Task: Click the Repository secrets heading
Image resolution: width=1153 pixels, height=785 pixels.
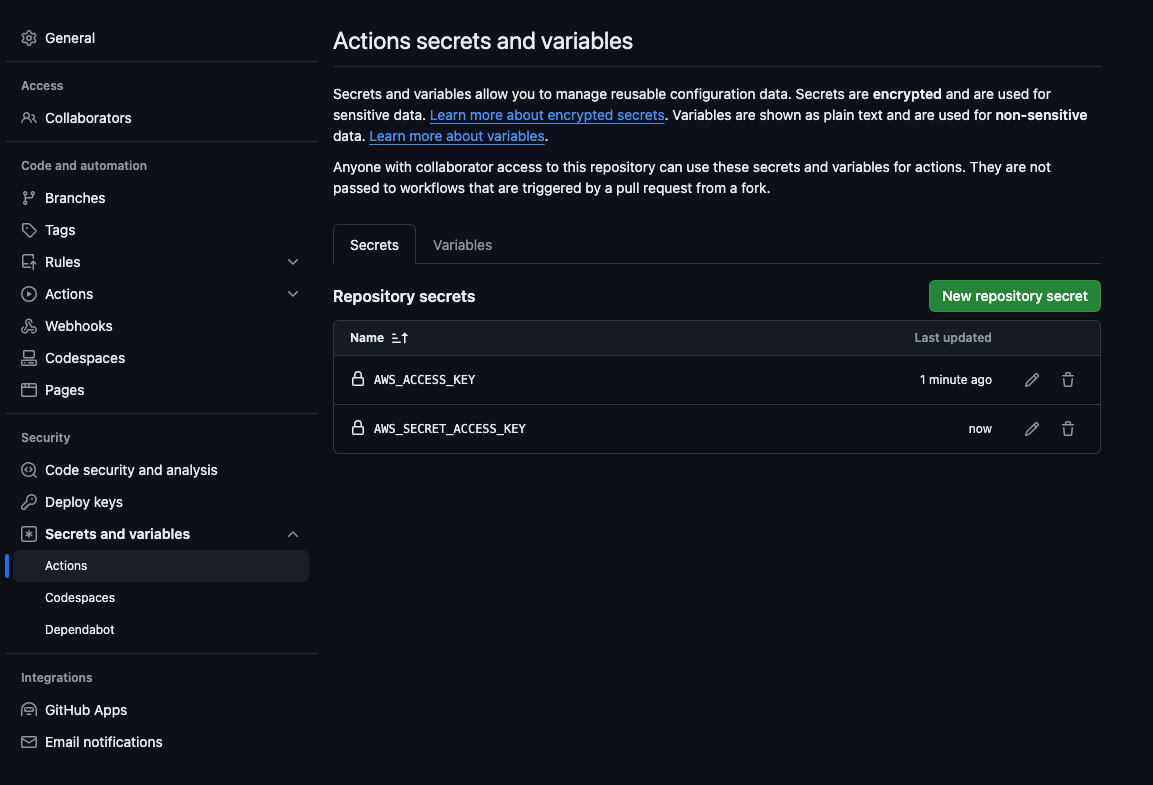Action: click(404, 296)
